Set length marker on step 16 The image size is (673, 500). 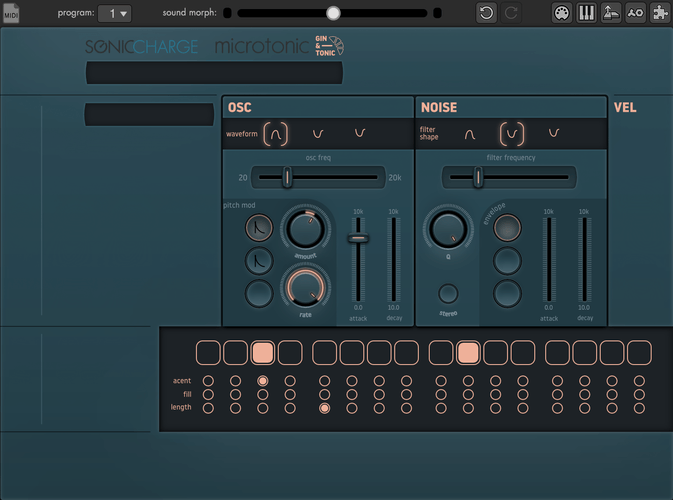pos(639,408)
